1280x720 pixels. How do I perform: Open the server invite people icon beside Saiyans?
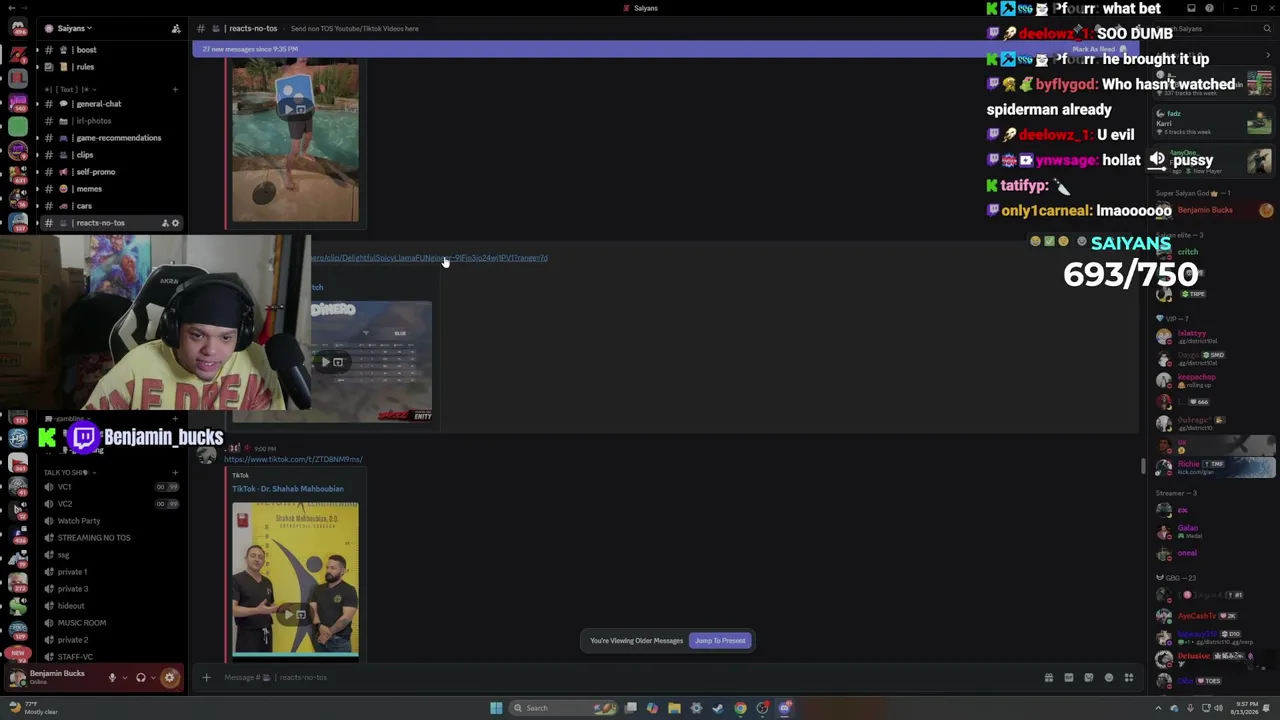pyautogui.click(x=176, y=28)
